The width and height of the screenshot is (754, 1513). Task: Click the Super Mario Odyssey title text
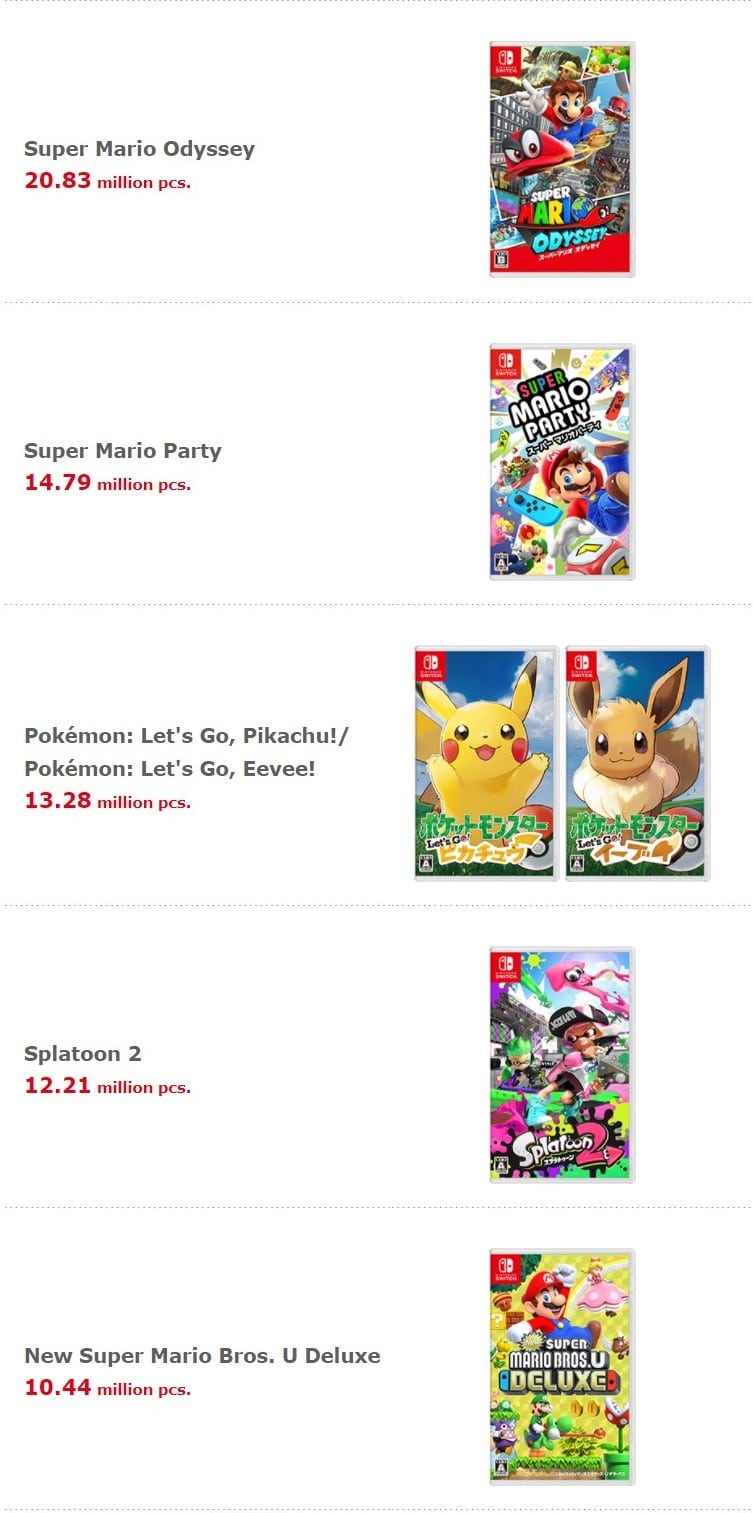pyautogui.click(x=139, y=149)
